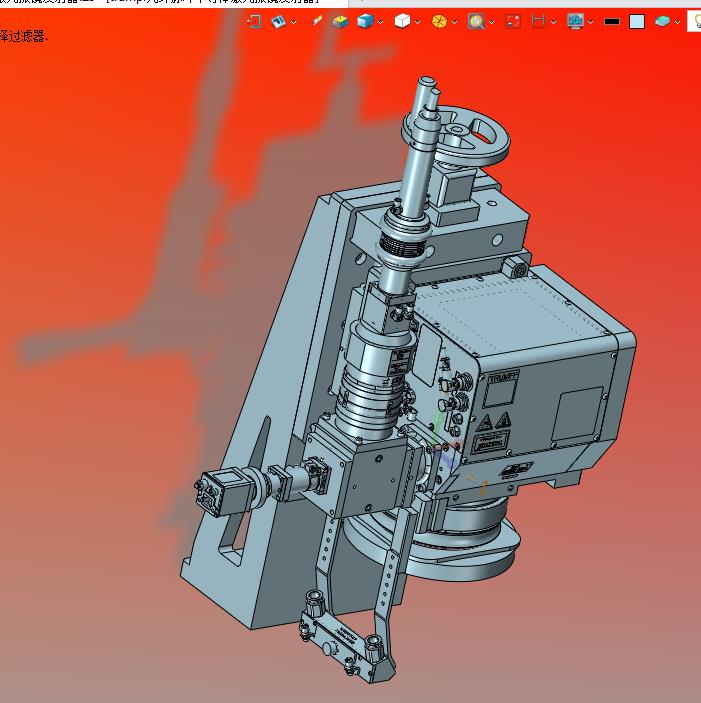Expand the orange polygon dropdown arrow
The width and height of the screenshot is (701, 703).
coord(454,22)
